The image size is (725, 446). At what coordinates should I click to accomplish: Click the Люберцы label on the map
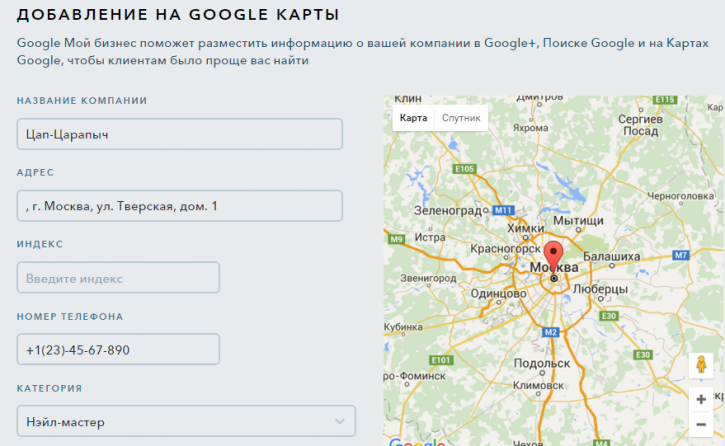tap(600, 289)
